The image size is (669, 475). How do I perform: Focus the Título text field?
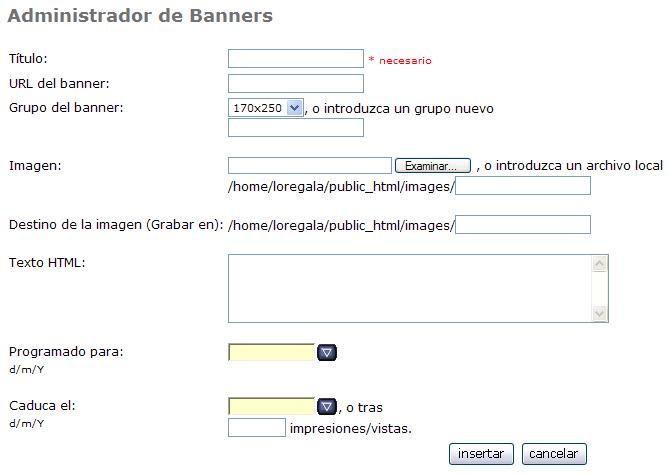pos(295,59)
